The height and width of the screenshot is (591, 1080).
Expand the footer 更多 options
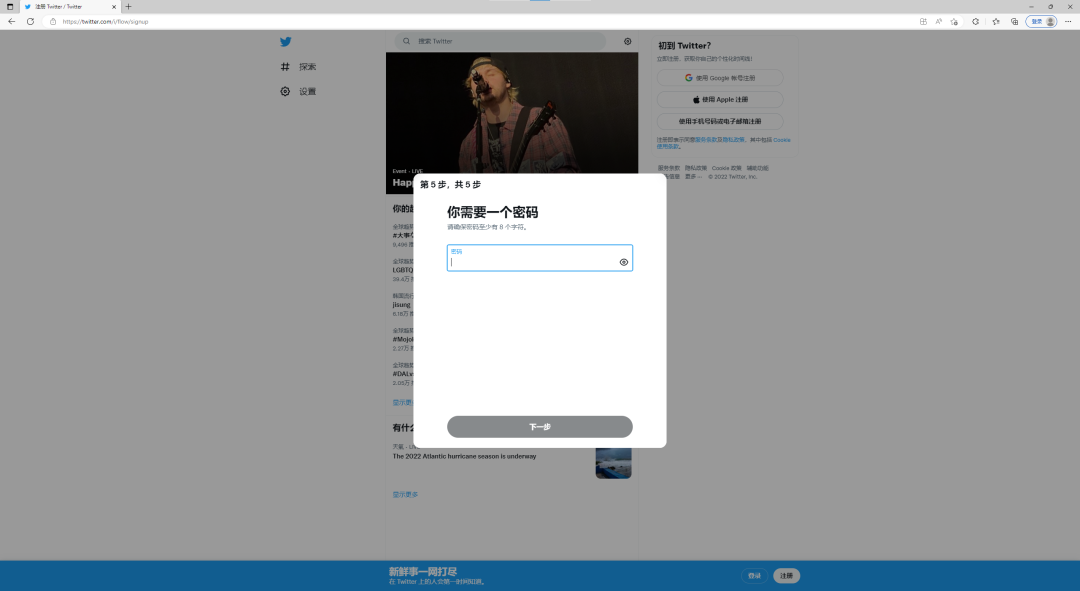[x=692, y=176]
